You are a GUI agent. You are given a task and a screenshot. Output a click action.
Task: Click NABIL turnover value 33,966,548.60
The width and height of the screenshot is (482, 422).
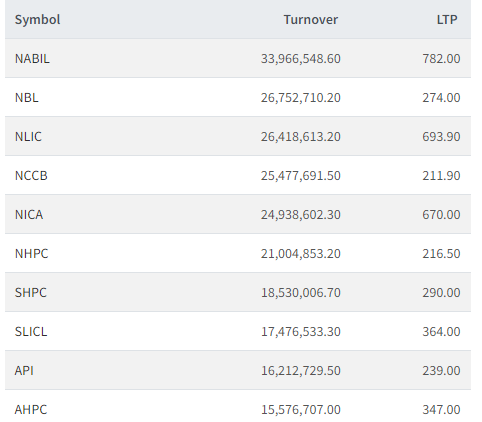point(301,59)
